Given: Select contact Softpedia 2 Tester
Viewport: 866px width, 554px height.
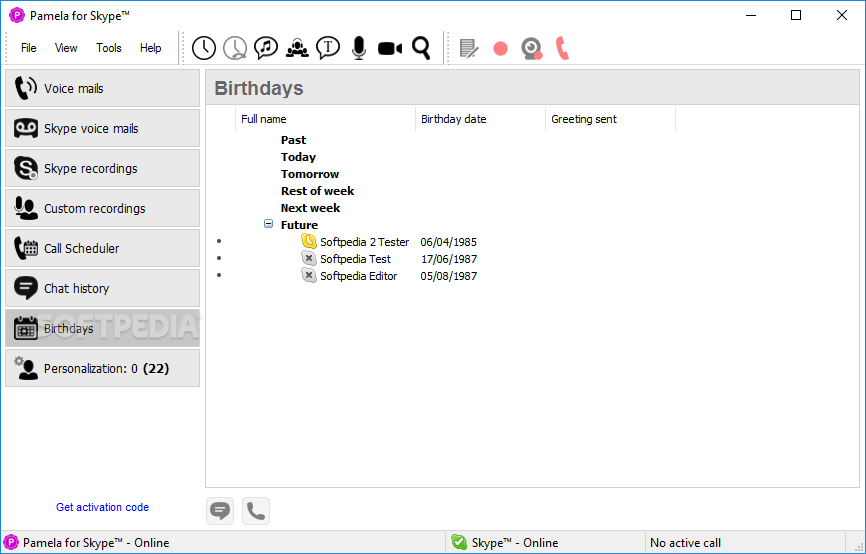Looking at the screenshot, I should 365,242.
